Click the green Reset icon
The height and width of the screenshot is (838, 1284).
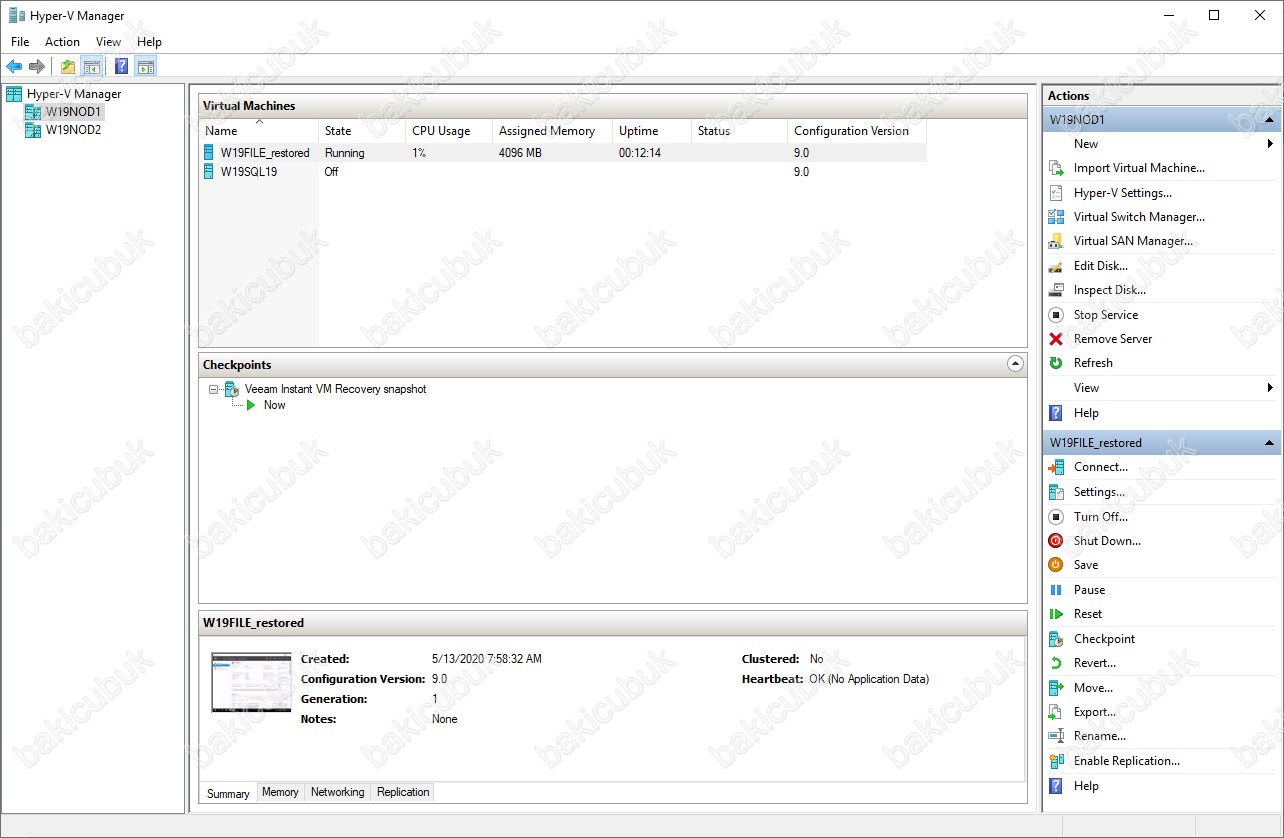coord(1055,614)
